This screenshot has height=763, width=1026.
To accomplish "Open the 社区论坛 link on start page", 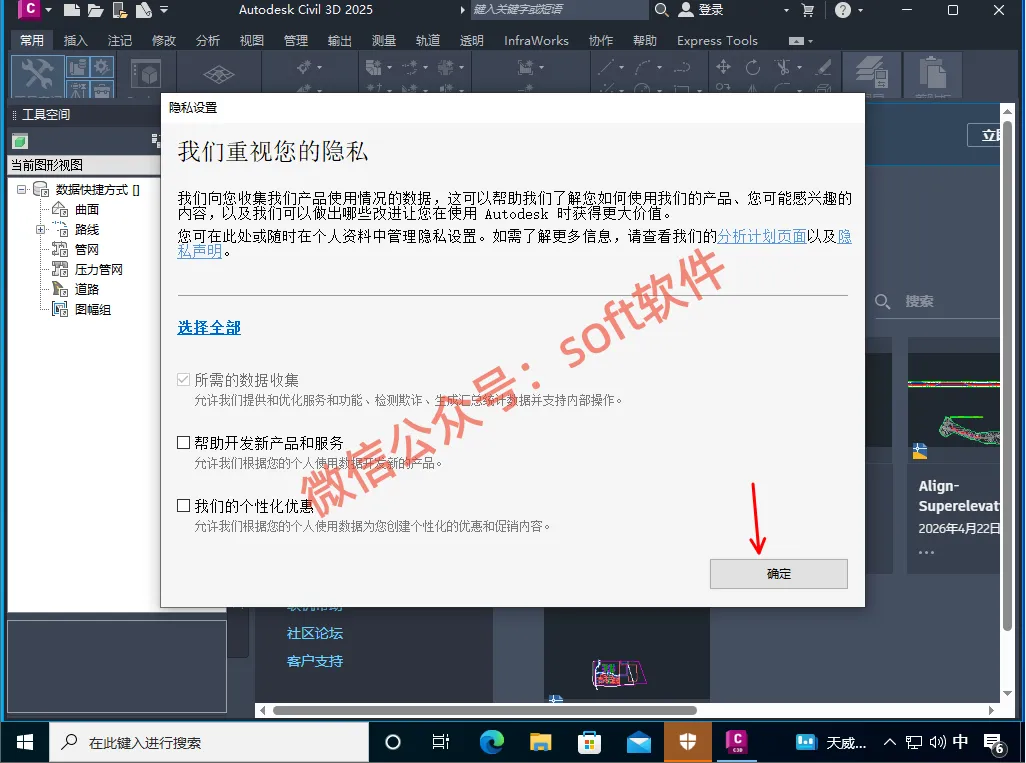I will tap(315, 633).
